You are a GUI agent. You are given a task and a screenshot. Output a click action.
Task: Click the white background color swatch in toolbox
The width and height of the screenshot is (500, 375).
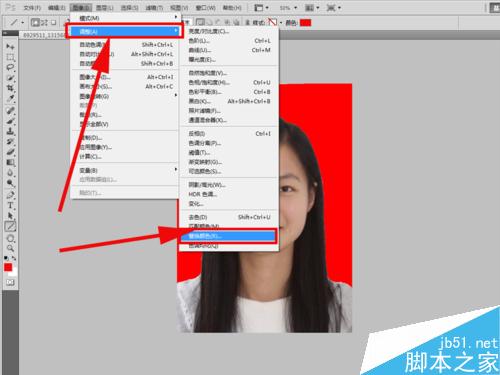pos(13,273)
